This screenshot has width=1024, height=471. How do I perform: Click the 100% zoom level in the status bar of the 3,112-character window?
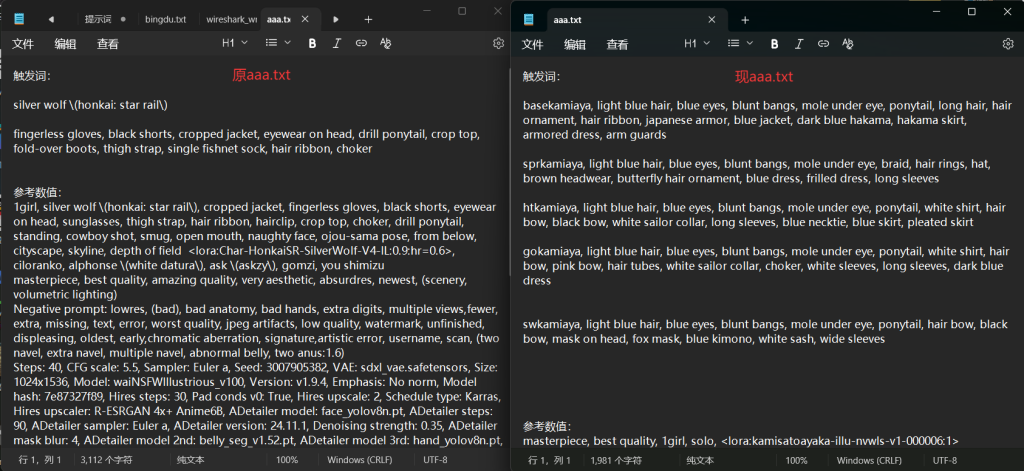[x=287, y=460]
